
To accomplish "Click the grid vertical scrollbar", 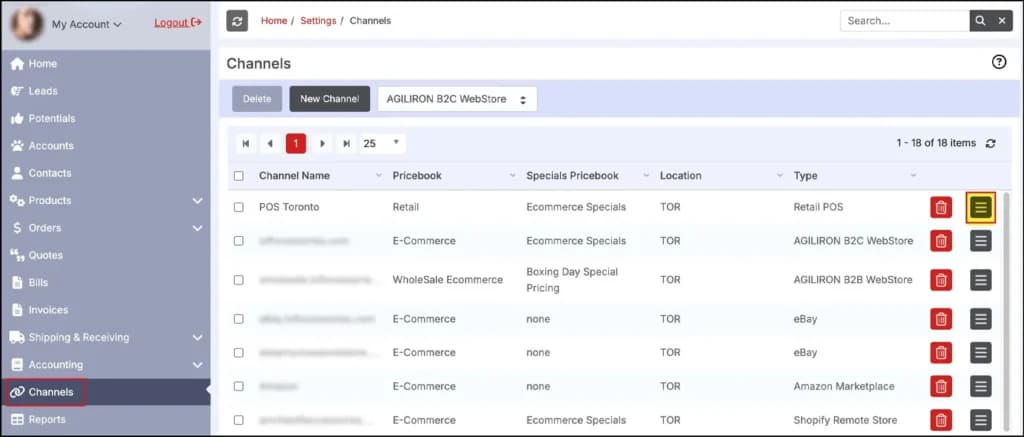I will click(x=1006, y=314).
